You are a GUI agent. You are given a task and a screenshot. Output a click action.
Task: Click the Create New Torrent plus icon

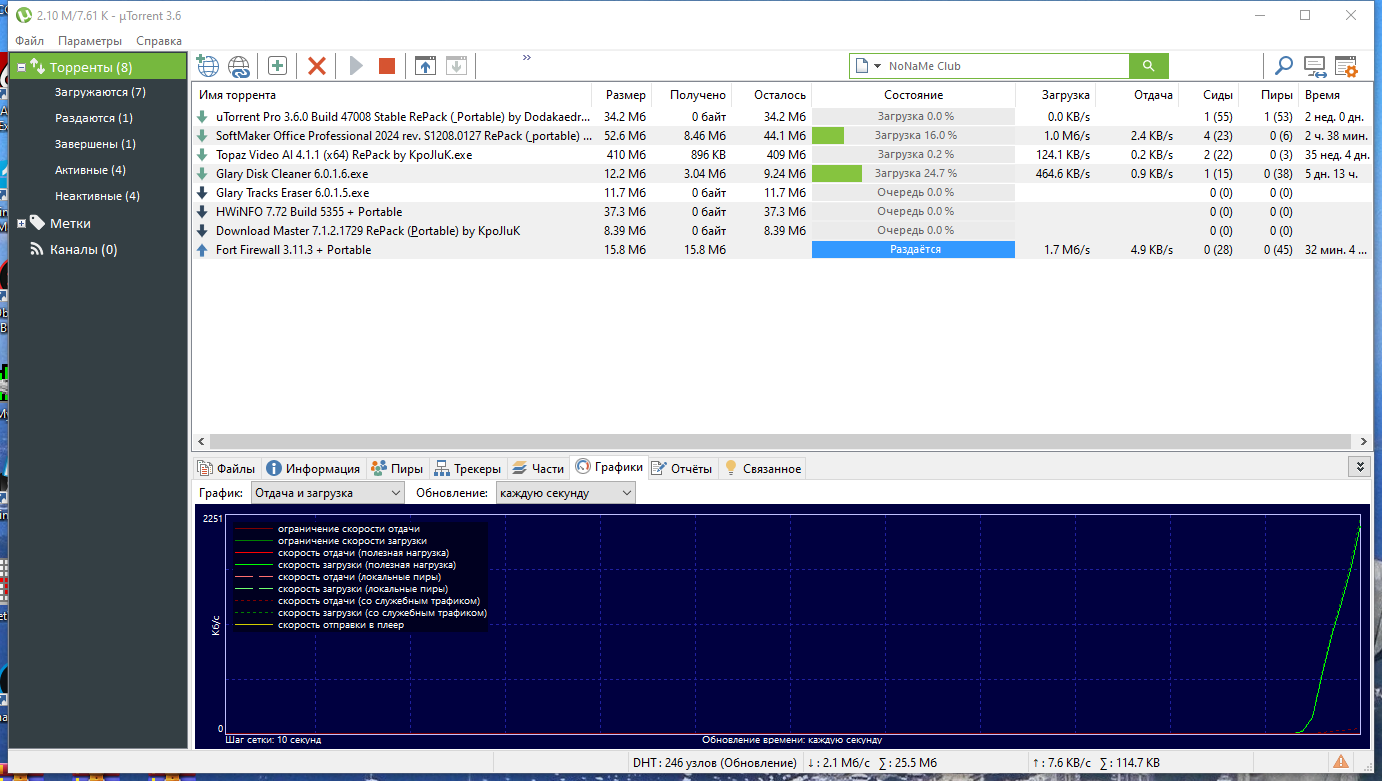277,66
